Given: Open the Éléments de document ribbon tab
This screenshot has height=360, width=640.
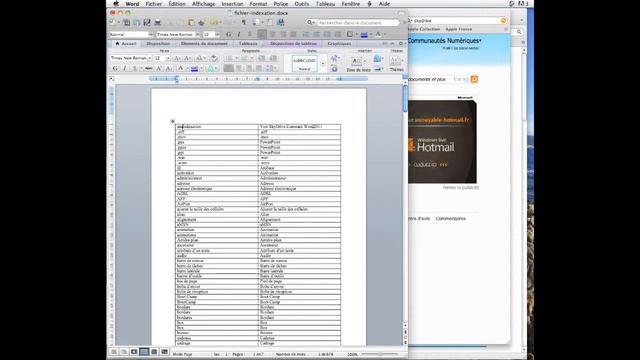Looking at the screenshot, I should coord(204,43).
